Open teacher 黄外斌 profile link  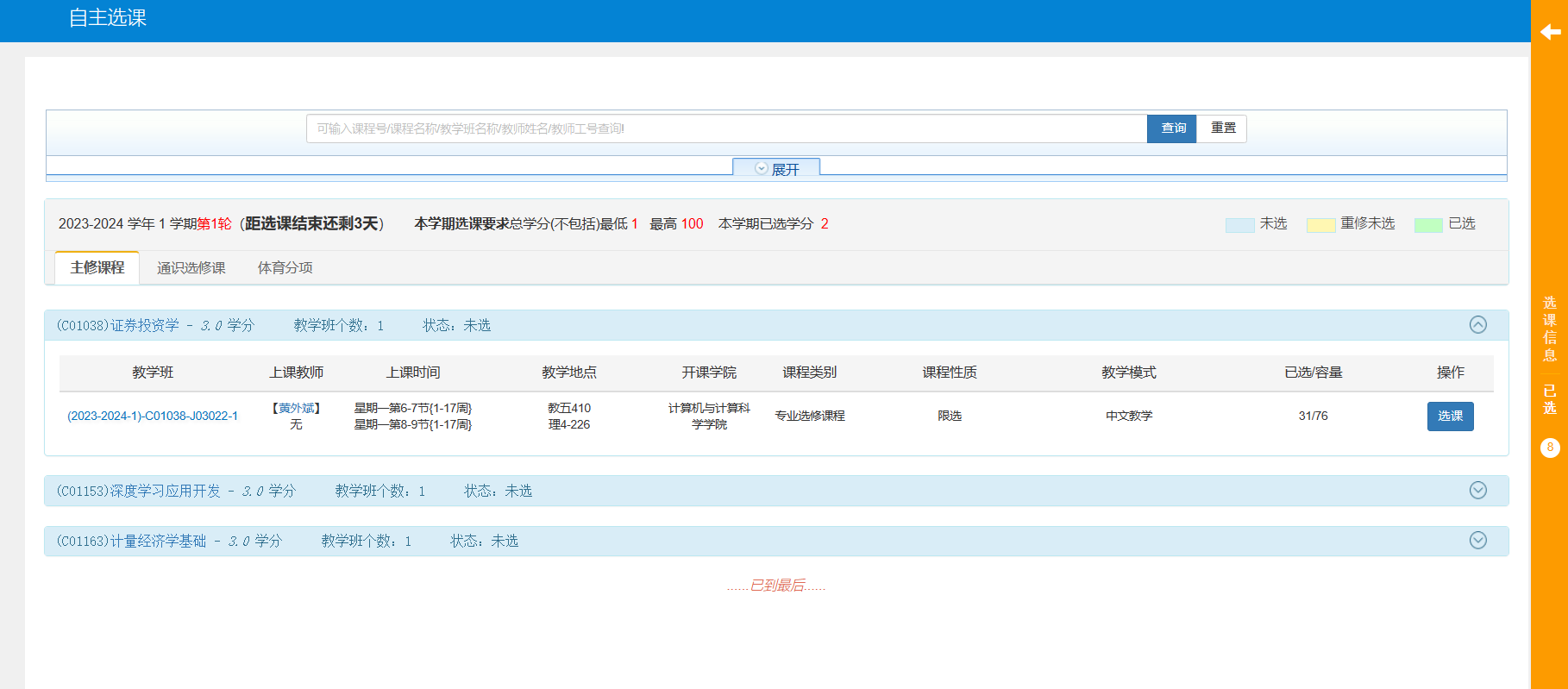point(296,408)
